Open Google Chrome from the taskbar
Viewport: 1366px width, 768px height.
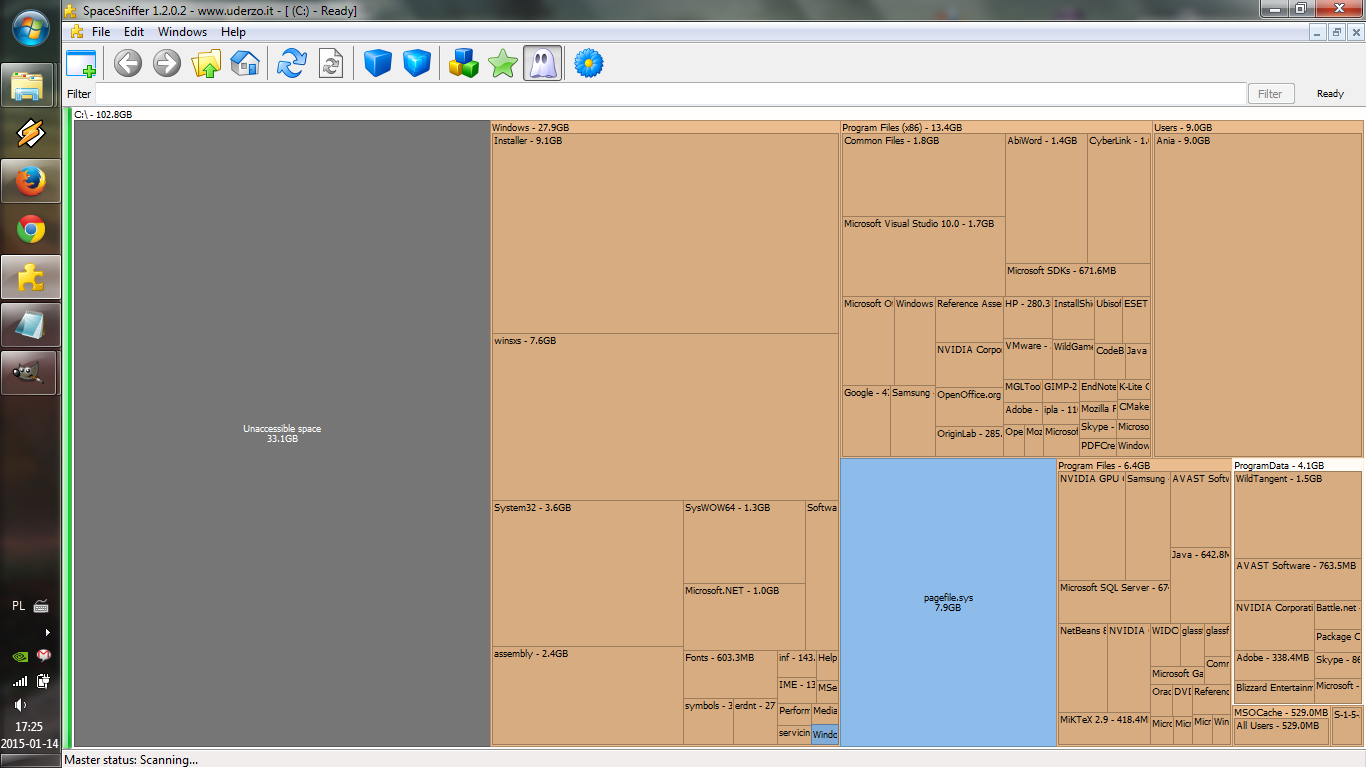[x=31, y=230]
